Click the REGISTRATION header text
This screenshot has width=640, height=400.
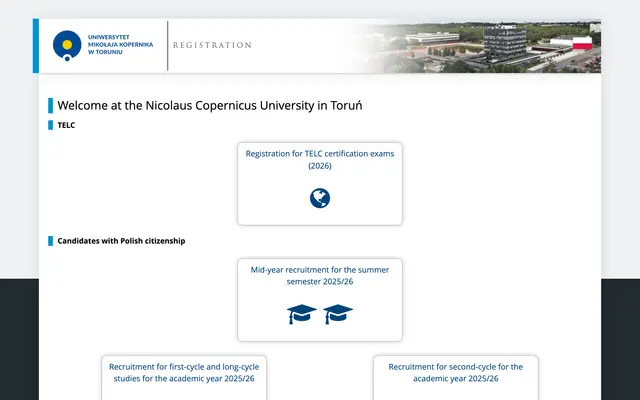pos(212,45)
